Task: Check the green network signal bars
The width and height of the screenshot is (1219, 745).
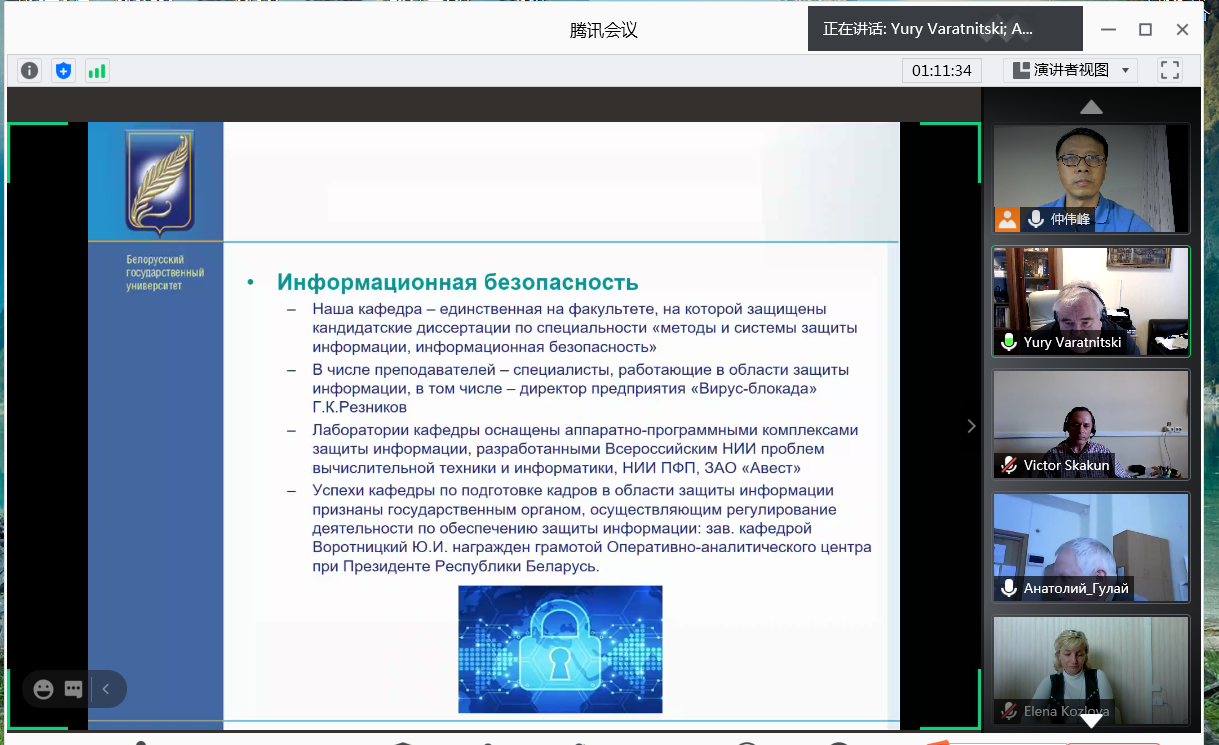Action: (97, 70)
